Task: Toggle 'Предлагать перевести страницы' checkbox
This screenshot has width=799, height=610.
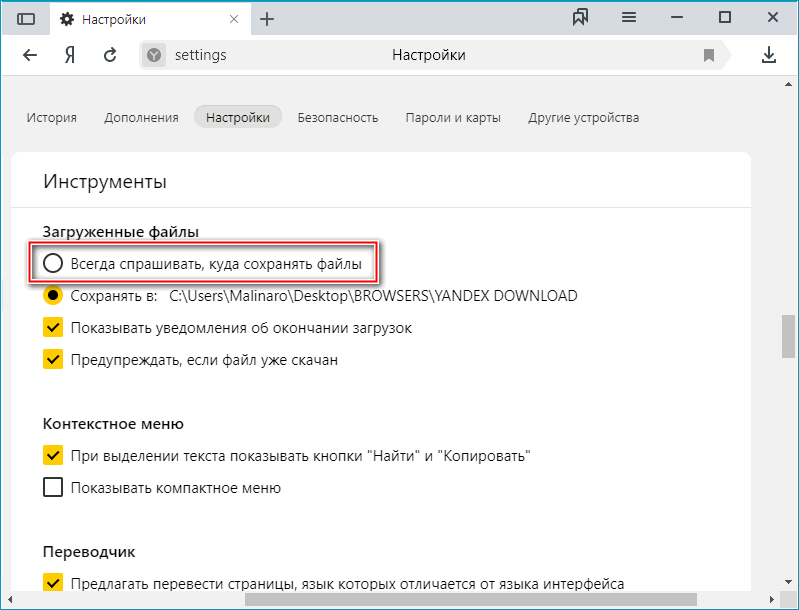Action: tap(53, 582)
